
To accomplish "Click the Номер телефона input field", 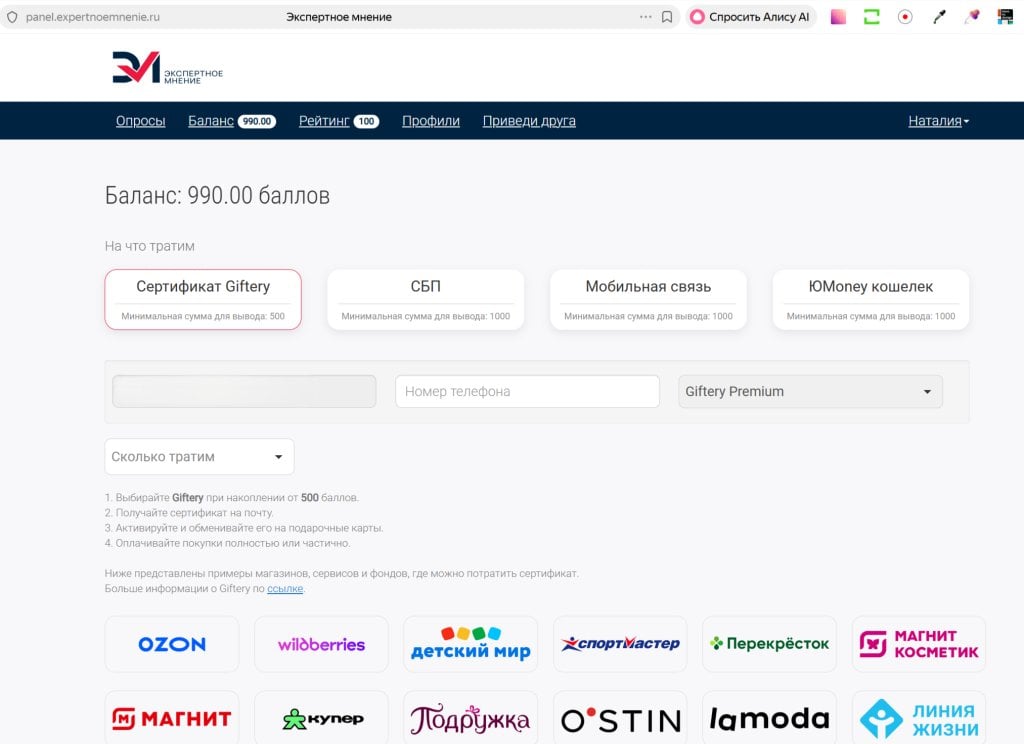I will pyautogui.click(x=527, y=391).
